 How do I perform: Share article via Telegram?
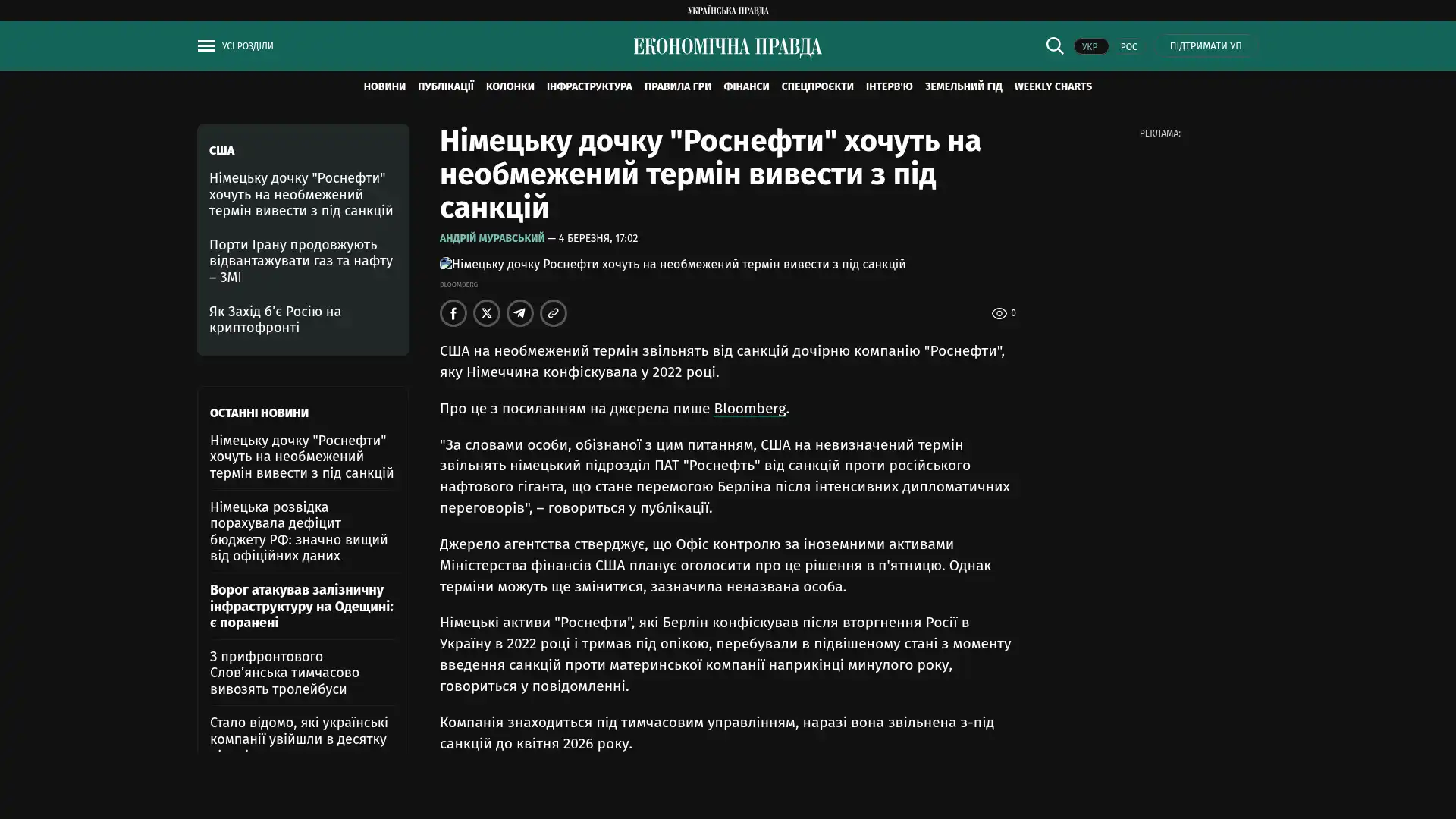(x=520, y=313)
